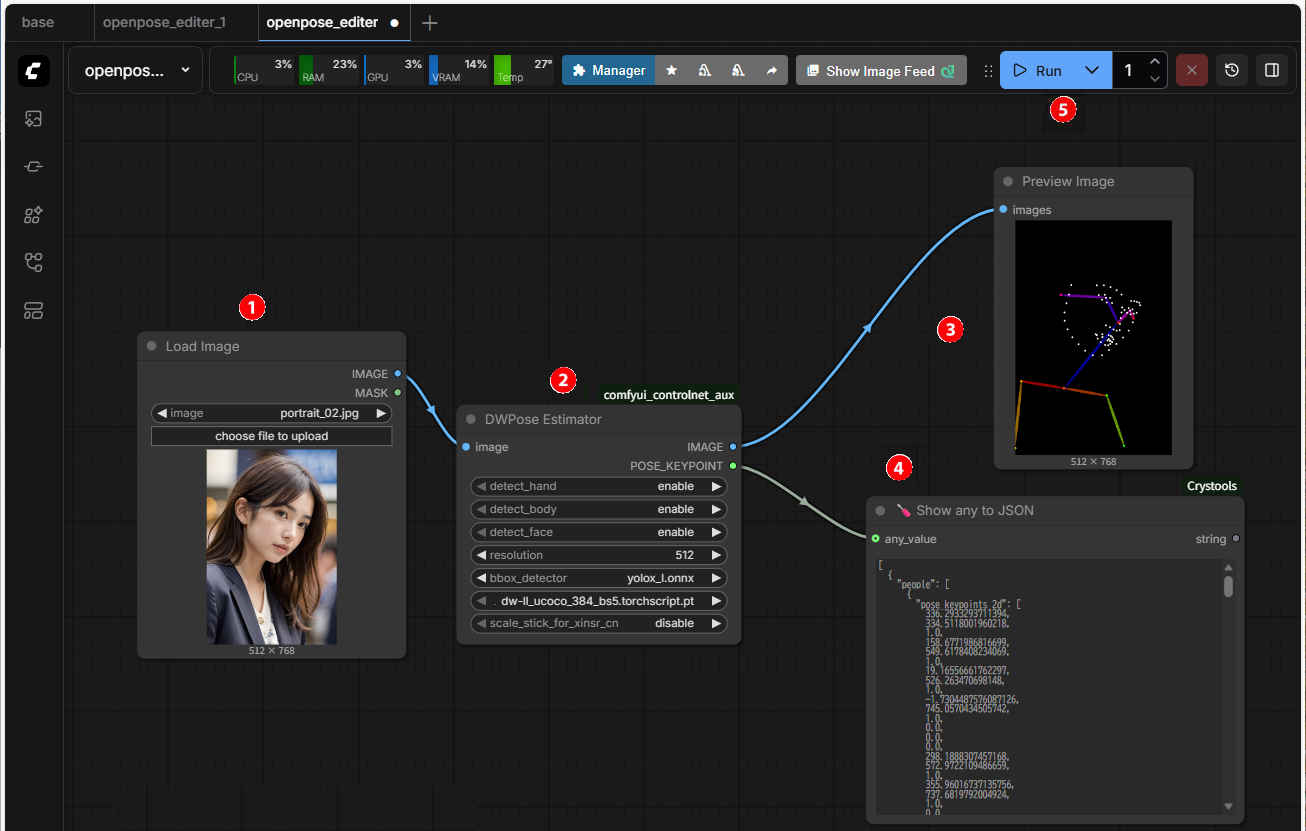The height and width of the screenshot is (831, 1306).
Task: Increase resolution value using its right arrow
Action: 716,555
